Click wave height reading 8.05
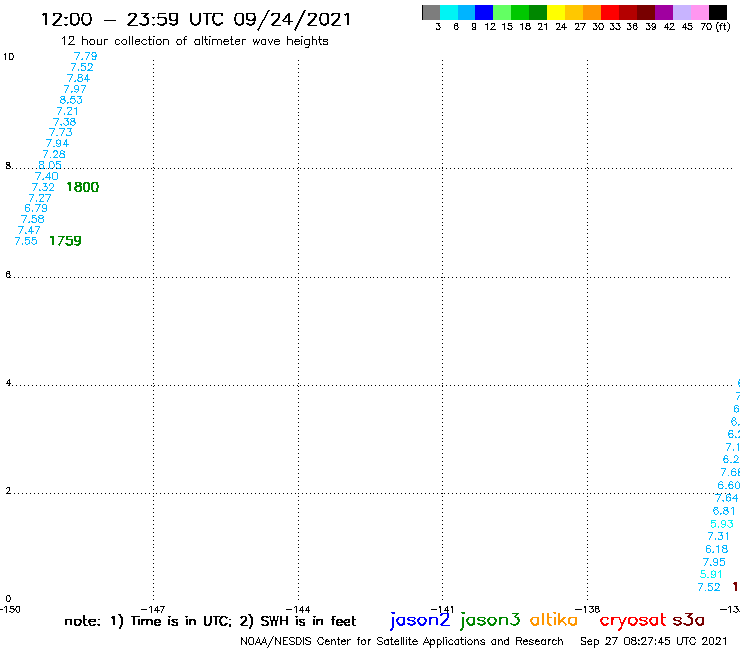Viewport: 740px width, 650px height. tap(50, 165)
